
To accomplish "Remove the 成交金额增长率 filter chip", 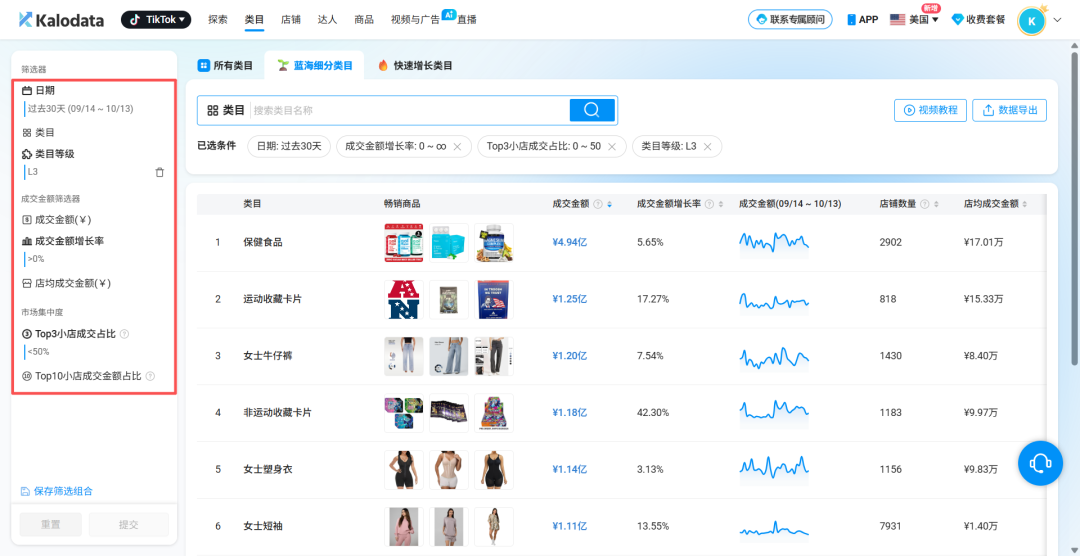I will point(457,146).
